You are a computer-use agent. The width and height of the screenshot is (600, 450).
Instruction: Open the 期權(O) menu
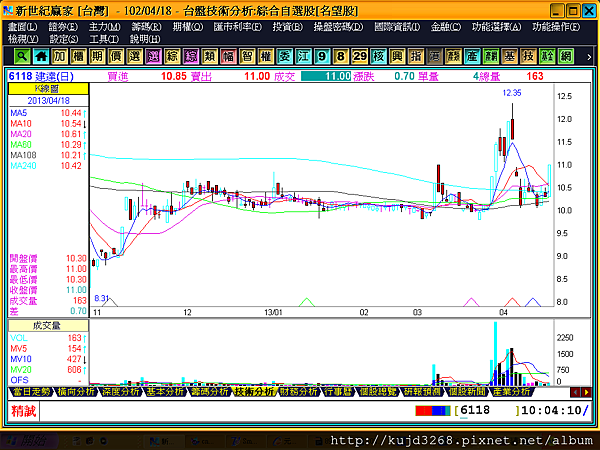[x=188, y=27]
